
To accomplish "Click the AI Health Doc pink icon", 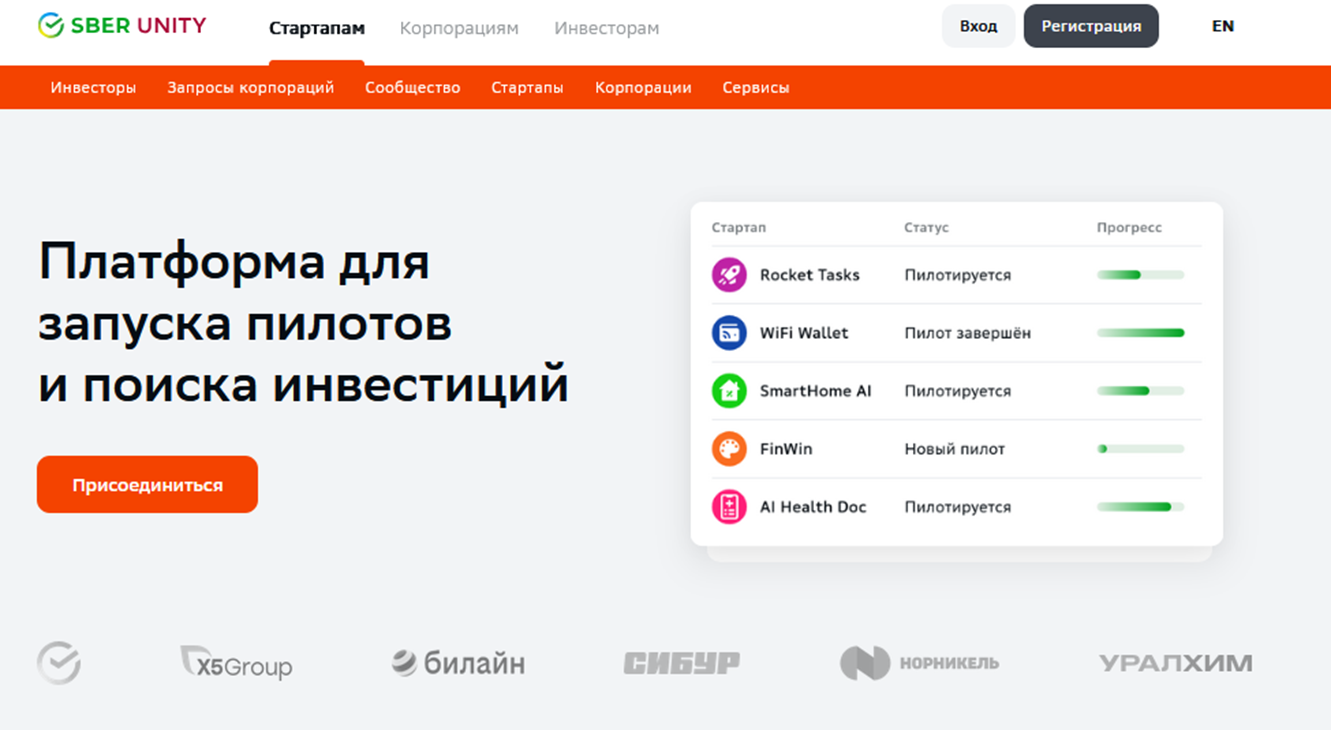I will 729,507.
